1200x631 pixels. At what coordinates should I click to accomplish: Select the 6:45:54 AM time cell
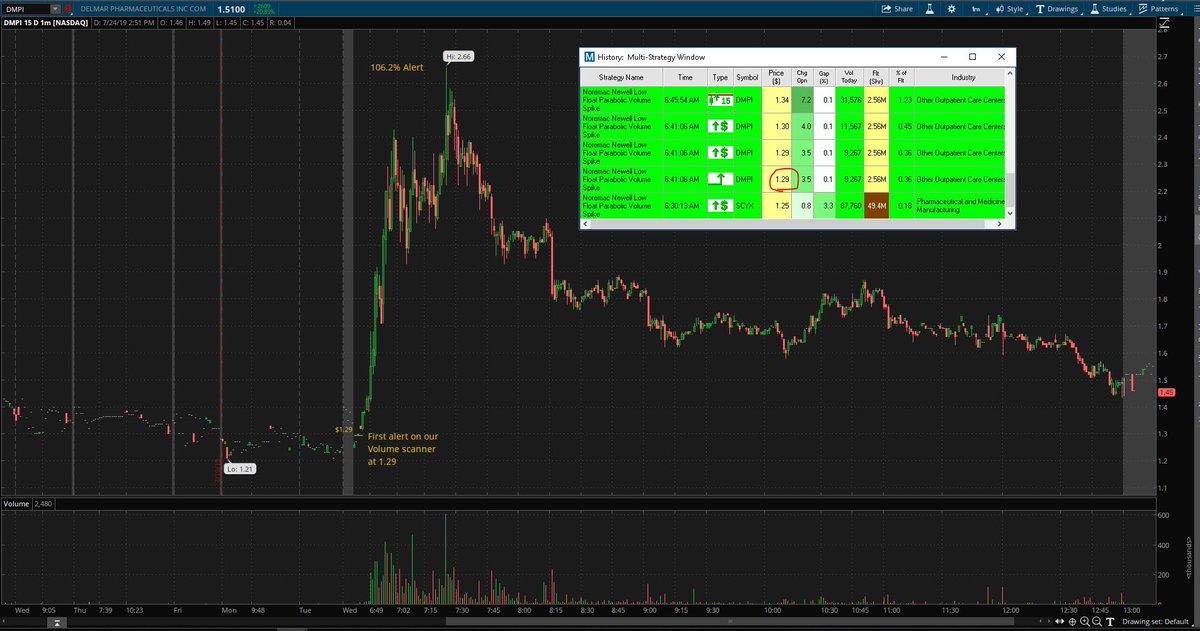click(684, 100)
